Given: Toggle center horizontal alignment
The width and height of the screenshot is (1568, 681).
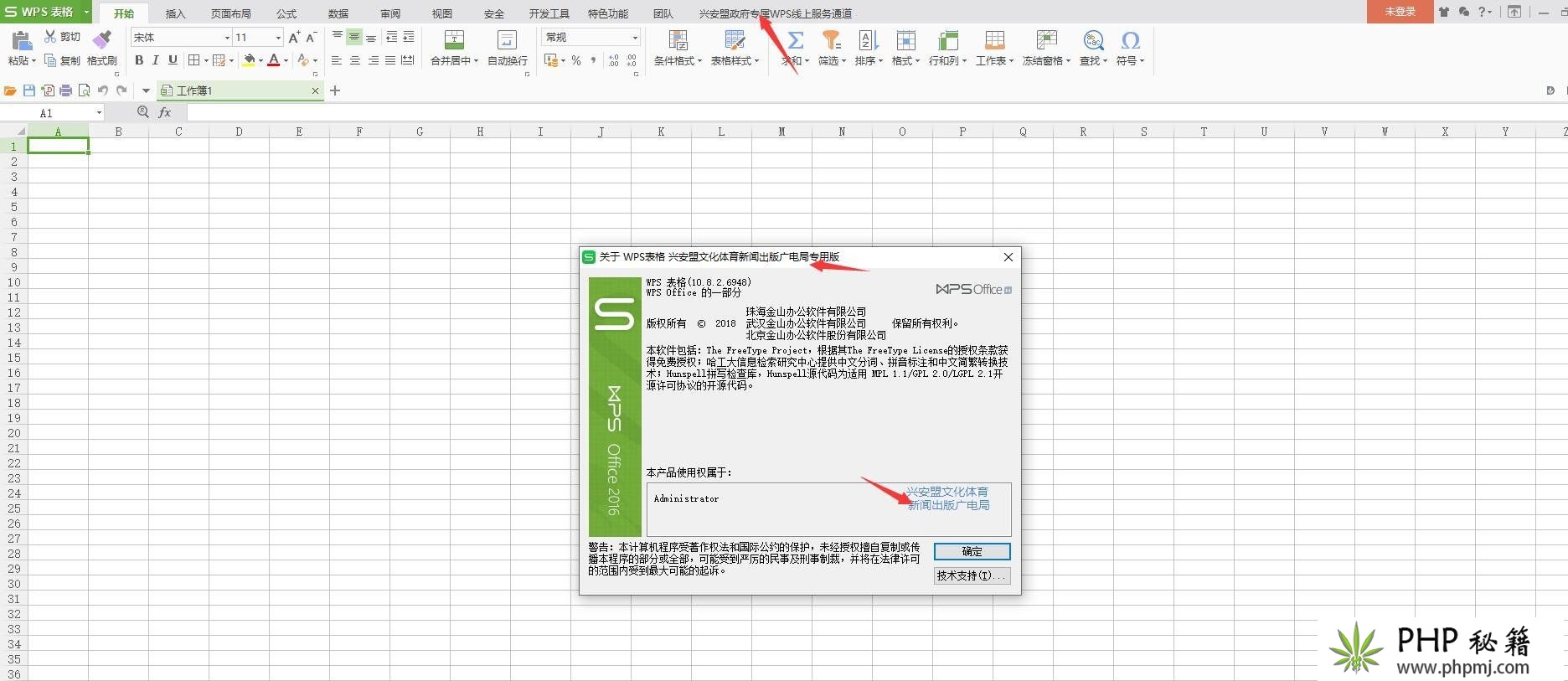Looking at the screenshot, I should point(355,60).
